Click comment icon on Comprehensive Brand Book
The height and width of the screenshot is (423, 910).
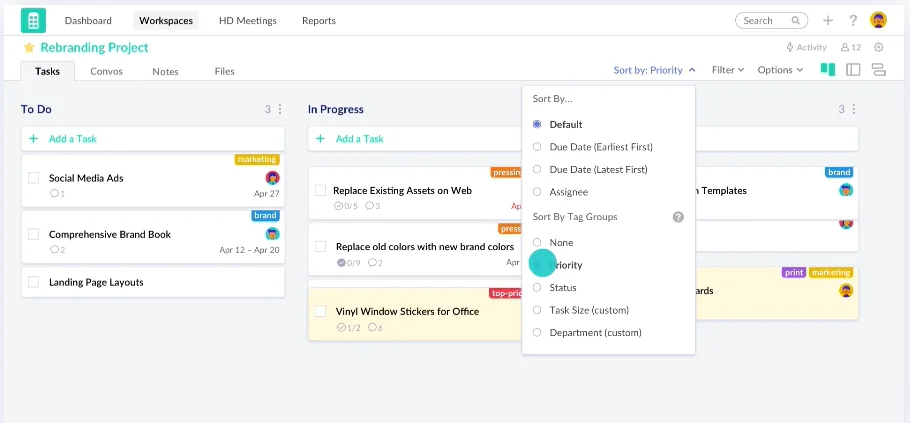click(x=55, y=250)
